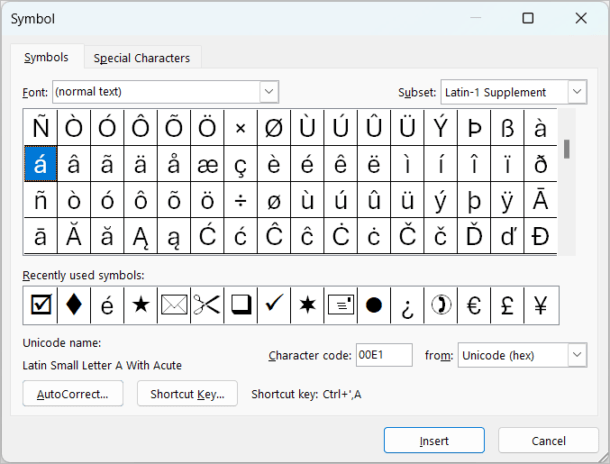Click the AutoCorrect... button
610x464 pixels.
pos(73,394)
